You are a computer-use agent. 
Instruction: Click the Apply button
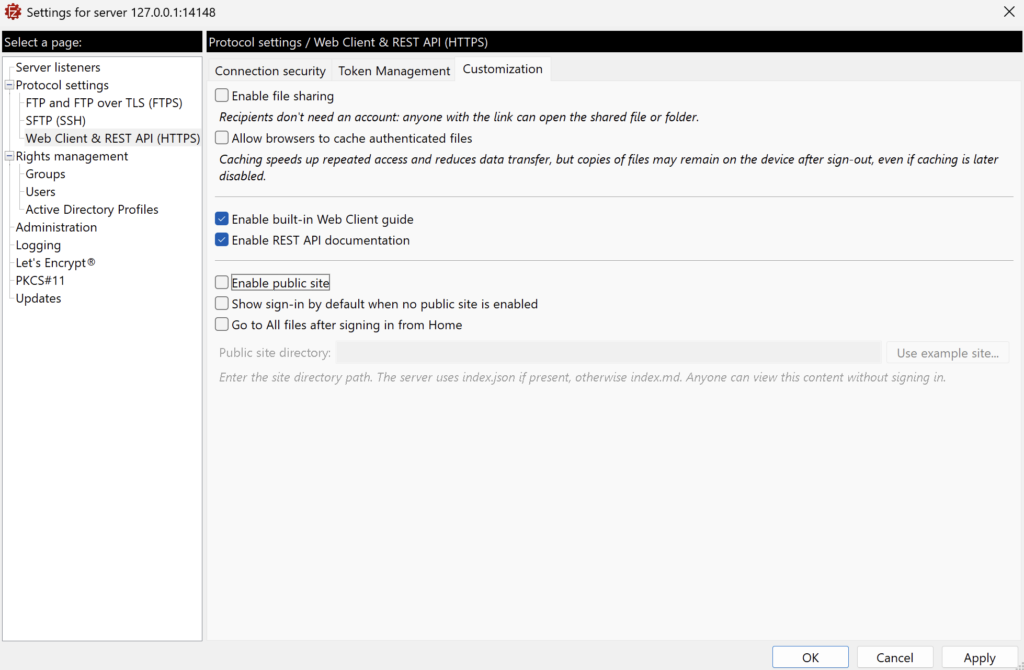979,658
